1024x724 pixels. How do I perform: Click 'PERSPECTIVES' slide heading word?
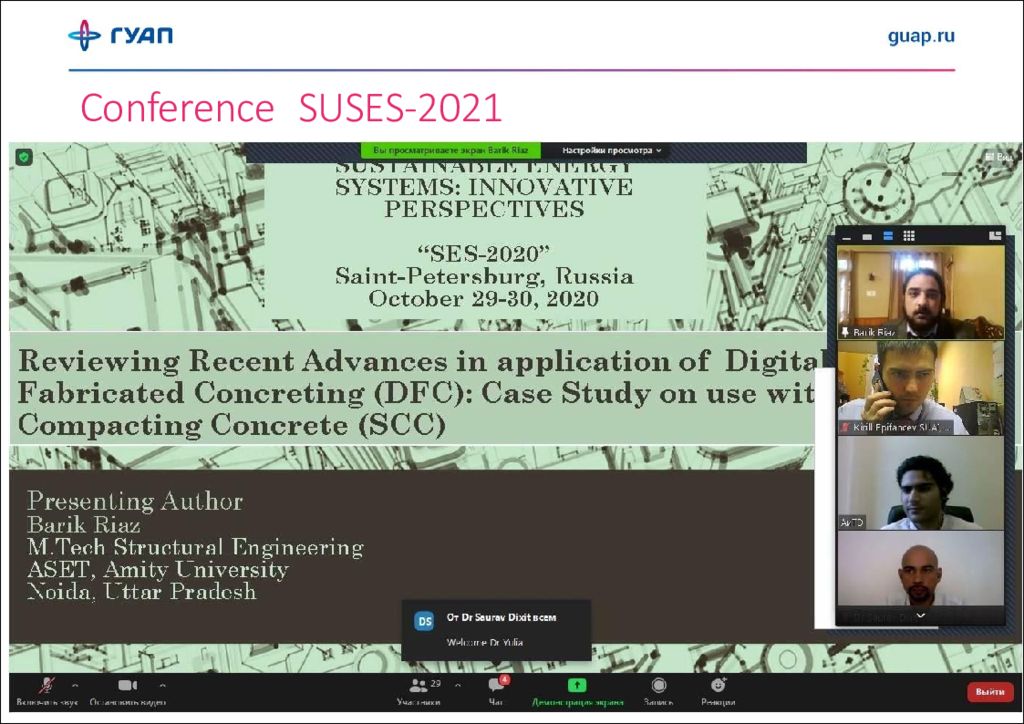click(484, 210)
